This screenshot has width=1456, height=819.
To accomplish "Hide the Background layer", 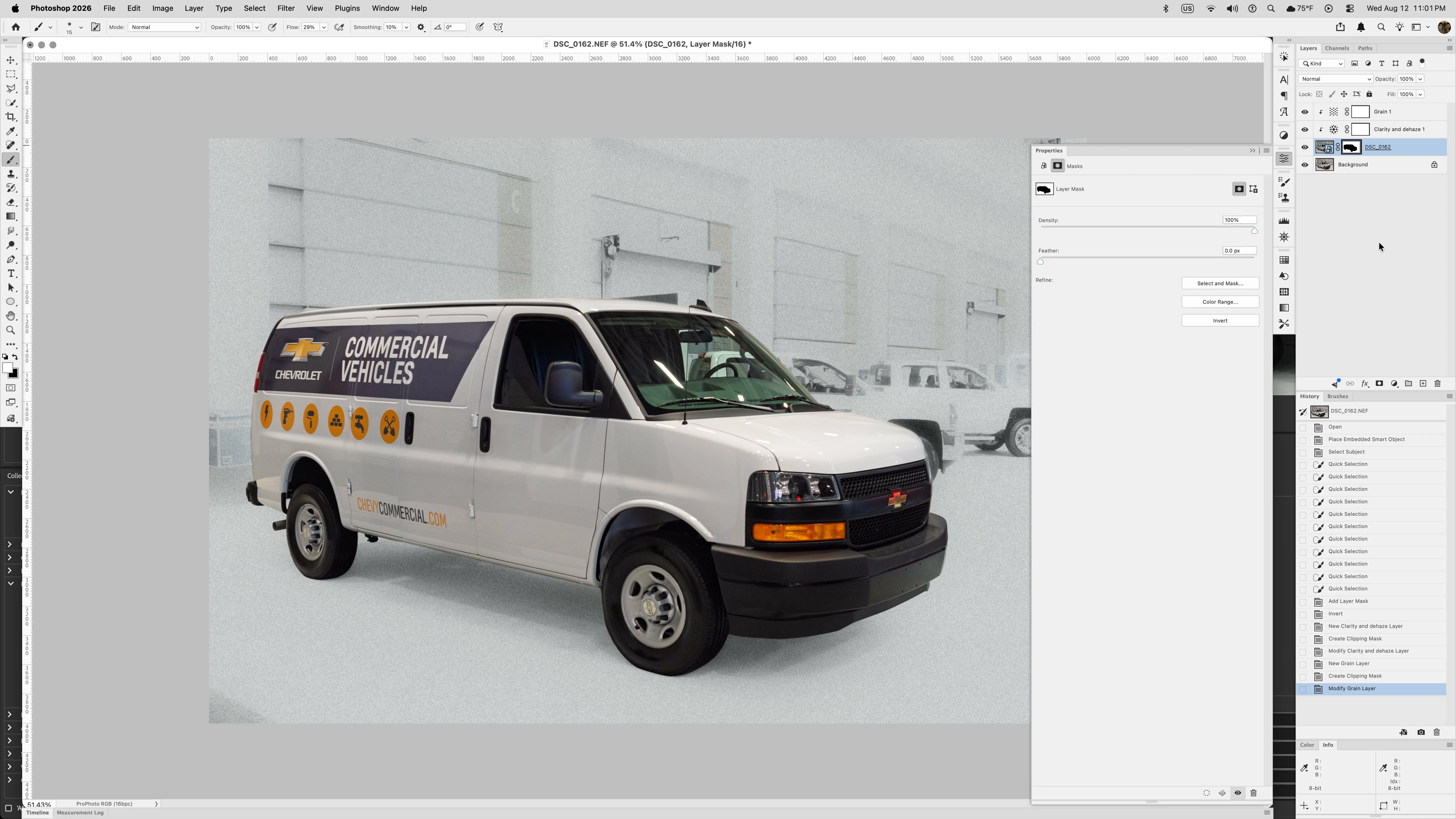I will 1304,165.
